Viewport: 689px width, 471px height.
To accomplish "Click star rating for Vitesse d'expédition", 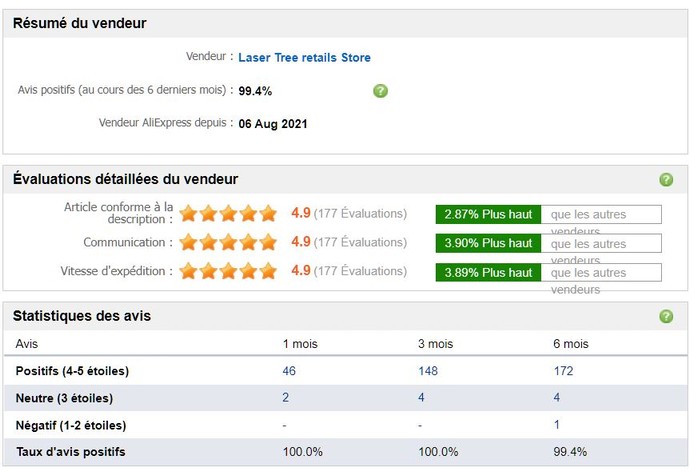I will tap(228, 271).
